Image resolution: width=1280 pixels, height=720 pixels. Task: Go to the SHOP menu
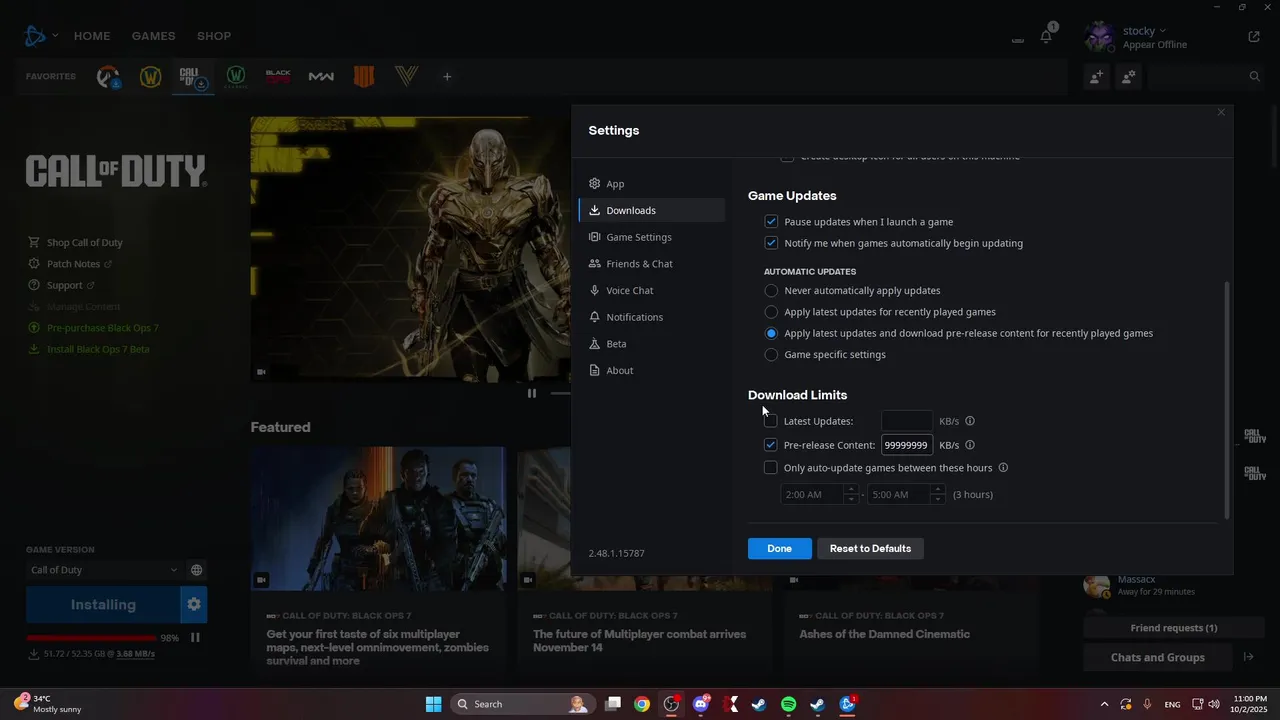point(214,36)
